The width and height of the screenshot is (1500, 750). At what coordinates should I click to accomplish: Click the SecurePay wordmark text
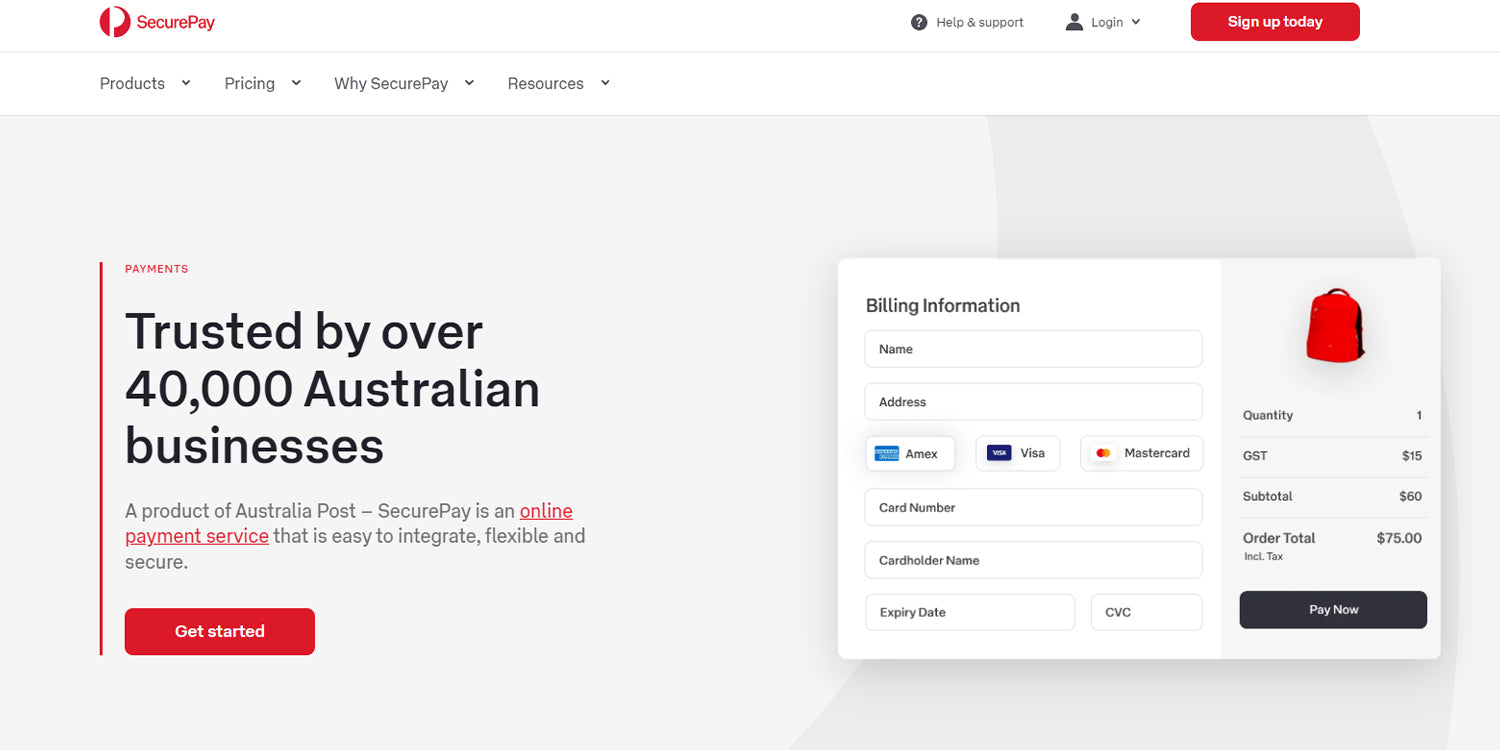pyautogui.click(x=176, y=22)
